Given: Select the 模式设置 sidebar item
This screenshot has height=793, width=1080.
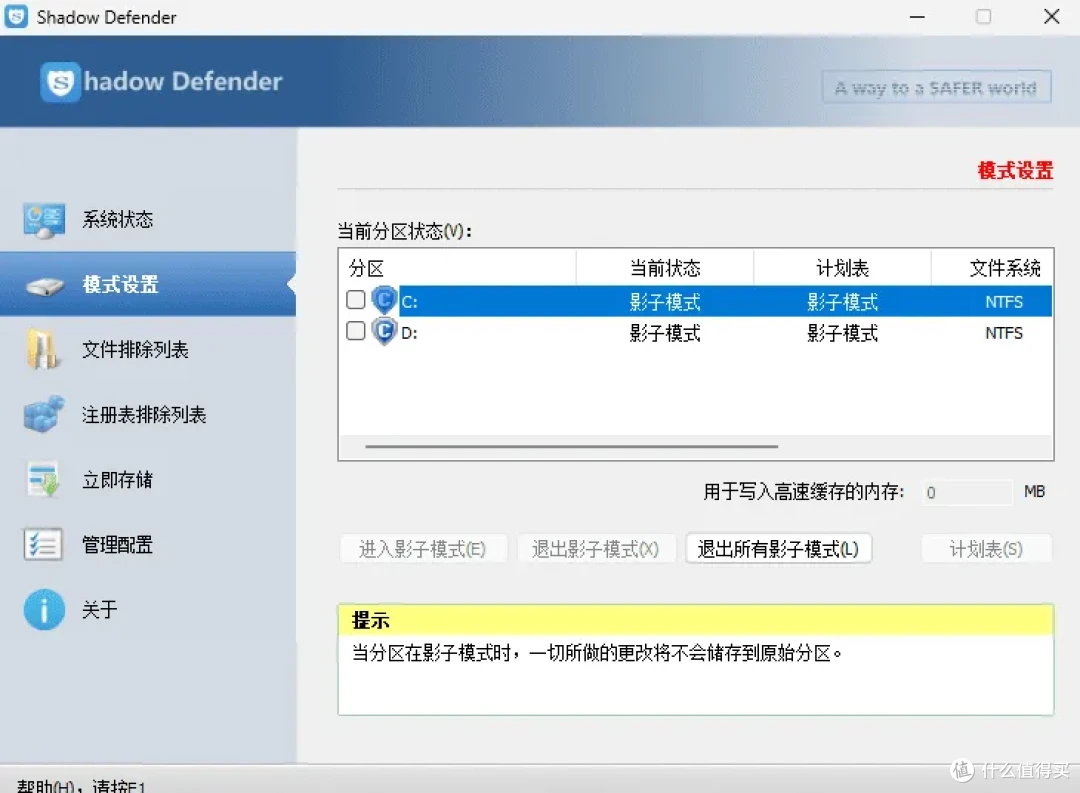Looking at the screenshot, I should point(148,285).
